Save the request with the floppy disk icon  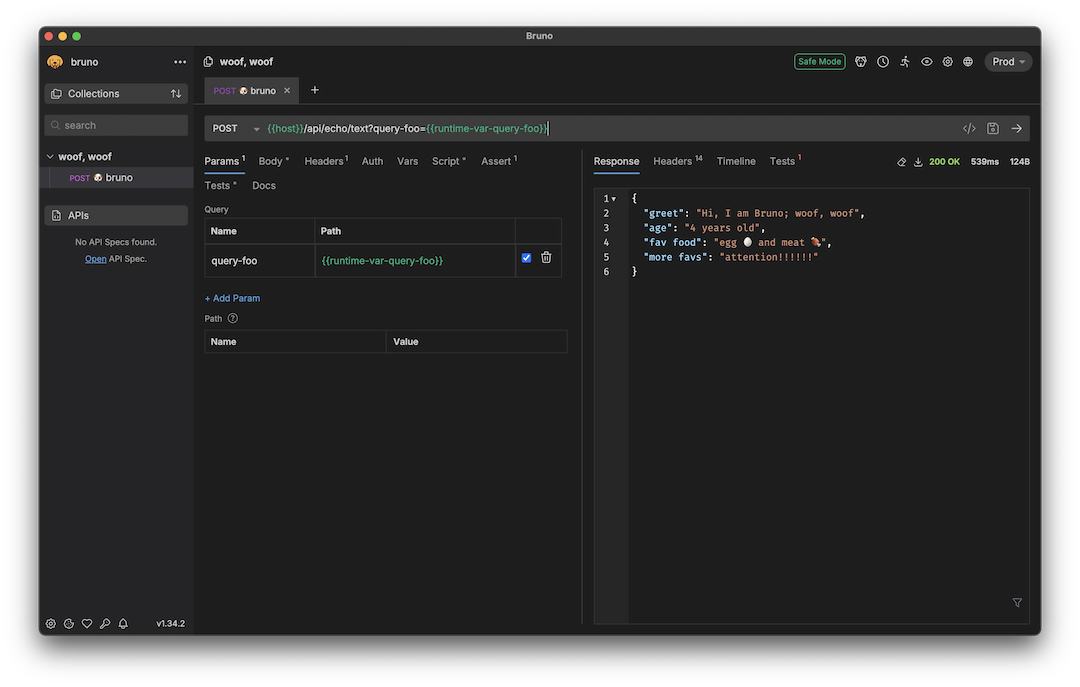click(x=993, y=129)
